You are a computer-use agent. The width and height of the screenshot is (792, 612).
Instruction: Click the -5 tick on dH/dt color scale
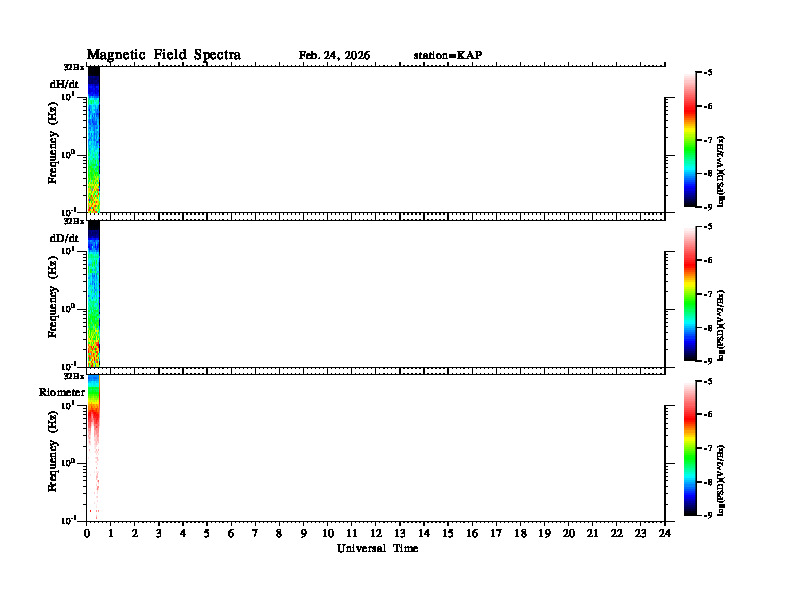coord(708,73)
